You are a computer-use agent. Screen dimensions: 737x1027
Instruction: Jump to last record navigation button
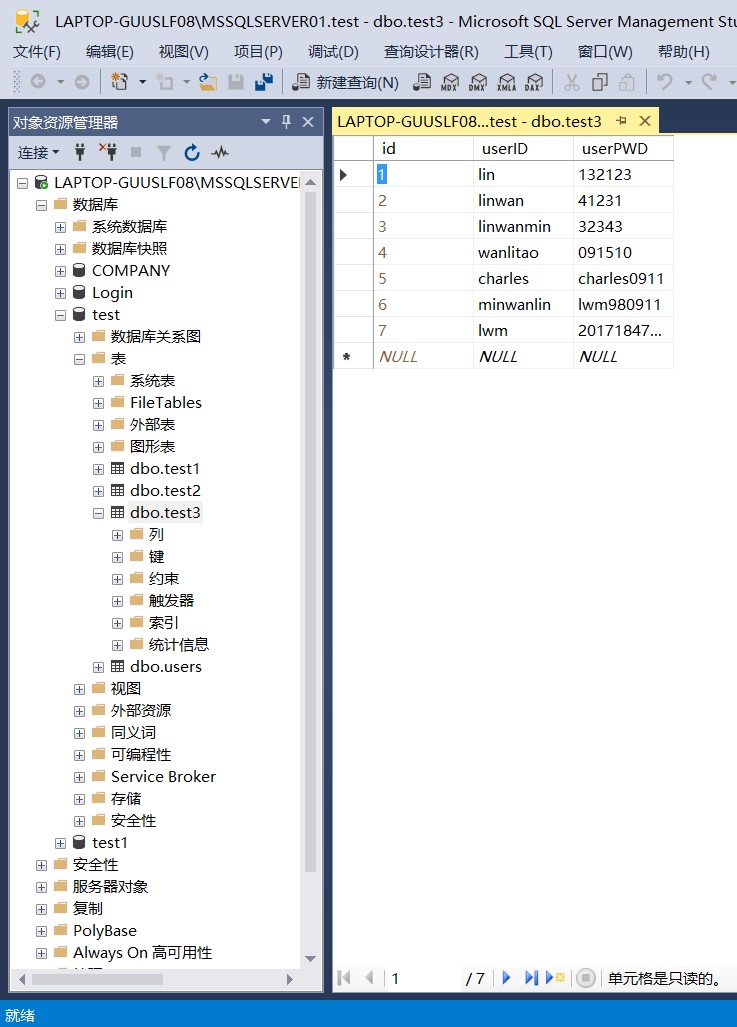click(531, 978)
